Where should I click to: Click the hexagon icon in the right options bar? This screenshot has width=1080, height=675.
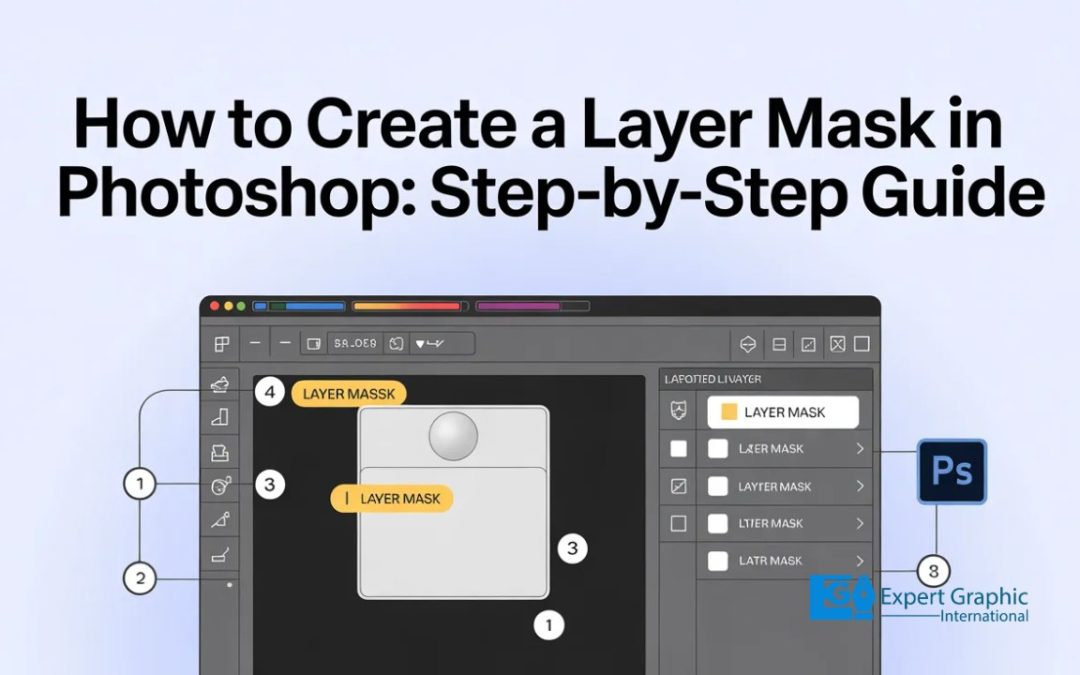pos(747,343)
